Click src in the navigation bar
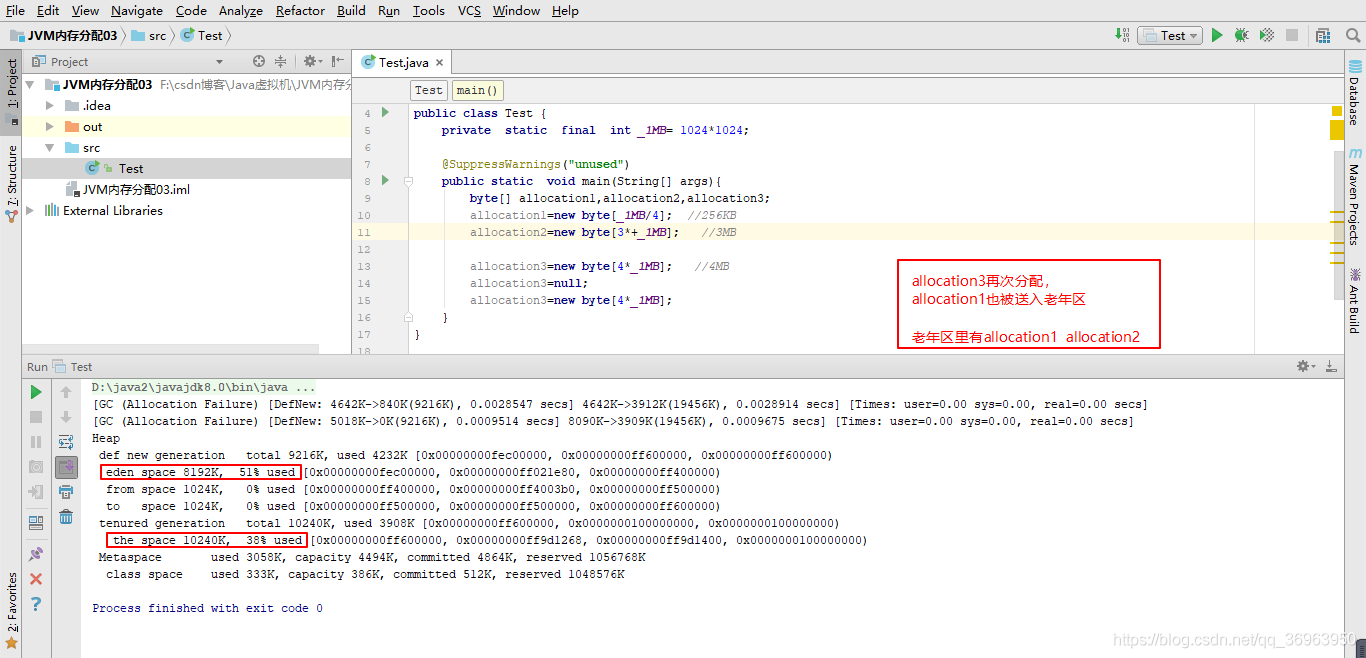This screenshot has height=658, width=1366. [148, 35]
